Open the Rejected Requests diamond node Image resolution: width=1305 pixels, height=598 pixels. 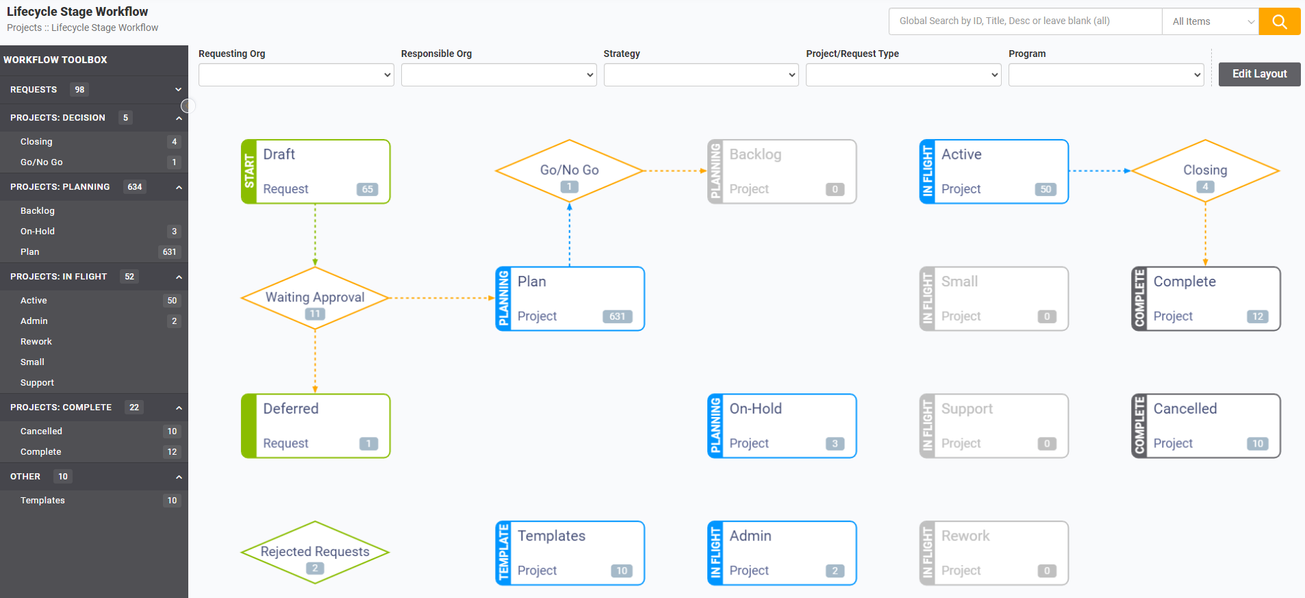click(x=315, y=551)
